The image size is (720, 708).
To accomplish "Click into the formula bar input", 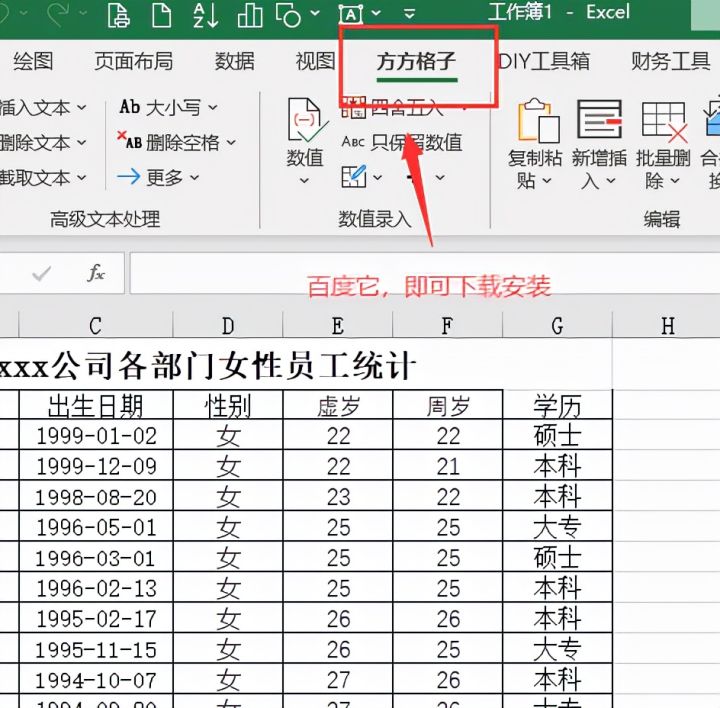I will point(425,273).
